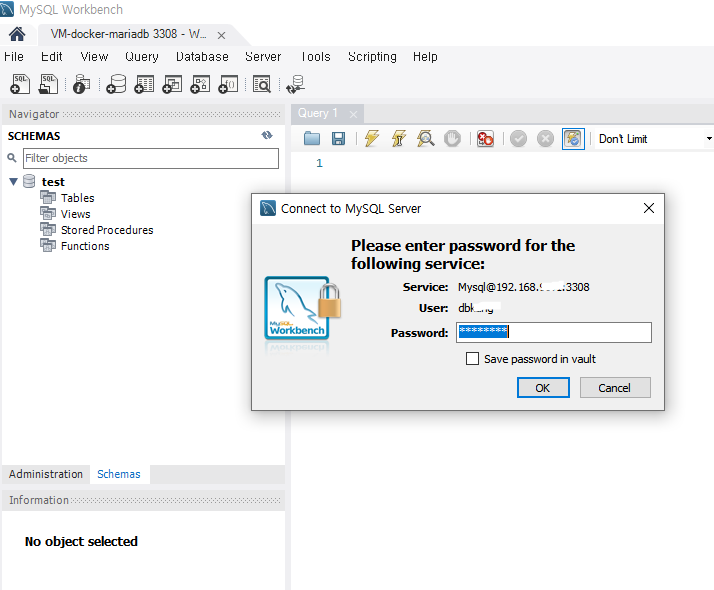Image resolution: width=714 pixels, height=590 pixels.
Task: Toggle continue-on-error stop icon
Action: [x=485, y=138]
